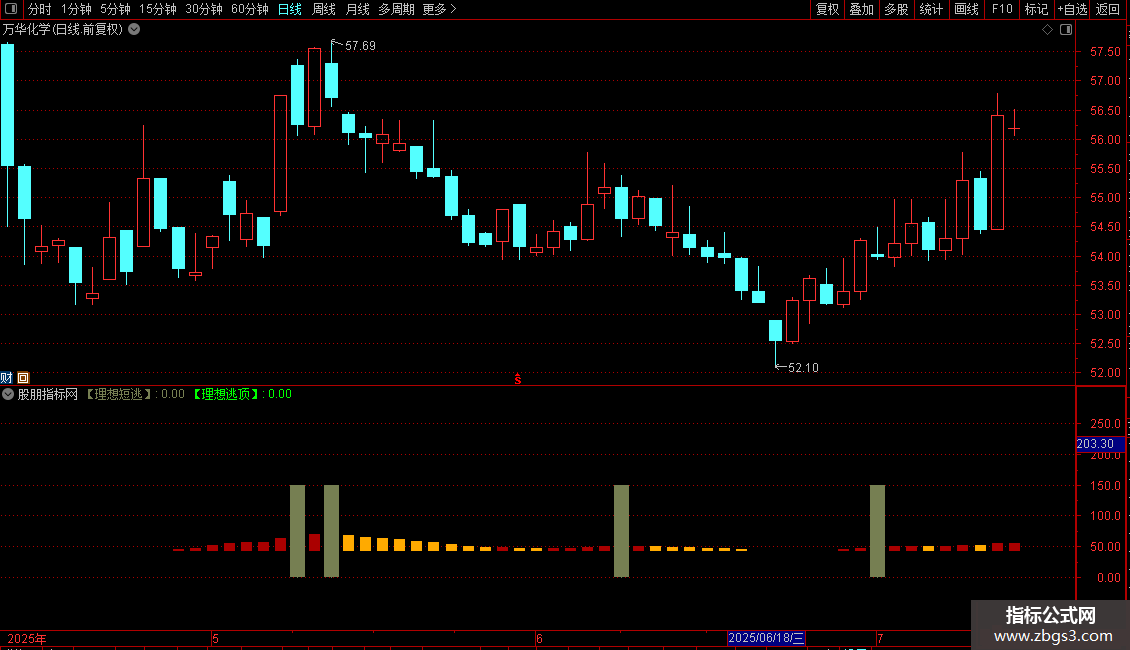Click 55.00 on price axis
The height and width of the screenshot is (650, 1130).
pyautogui.click(x=1105, y=198)
